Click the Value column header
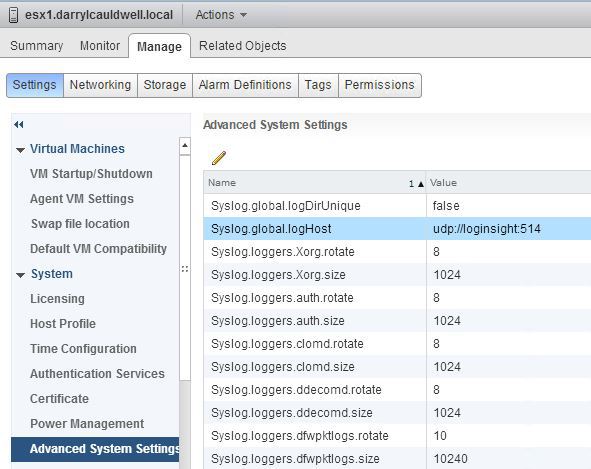Viewport: 591px width, 469px height. tap(508, 183)
